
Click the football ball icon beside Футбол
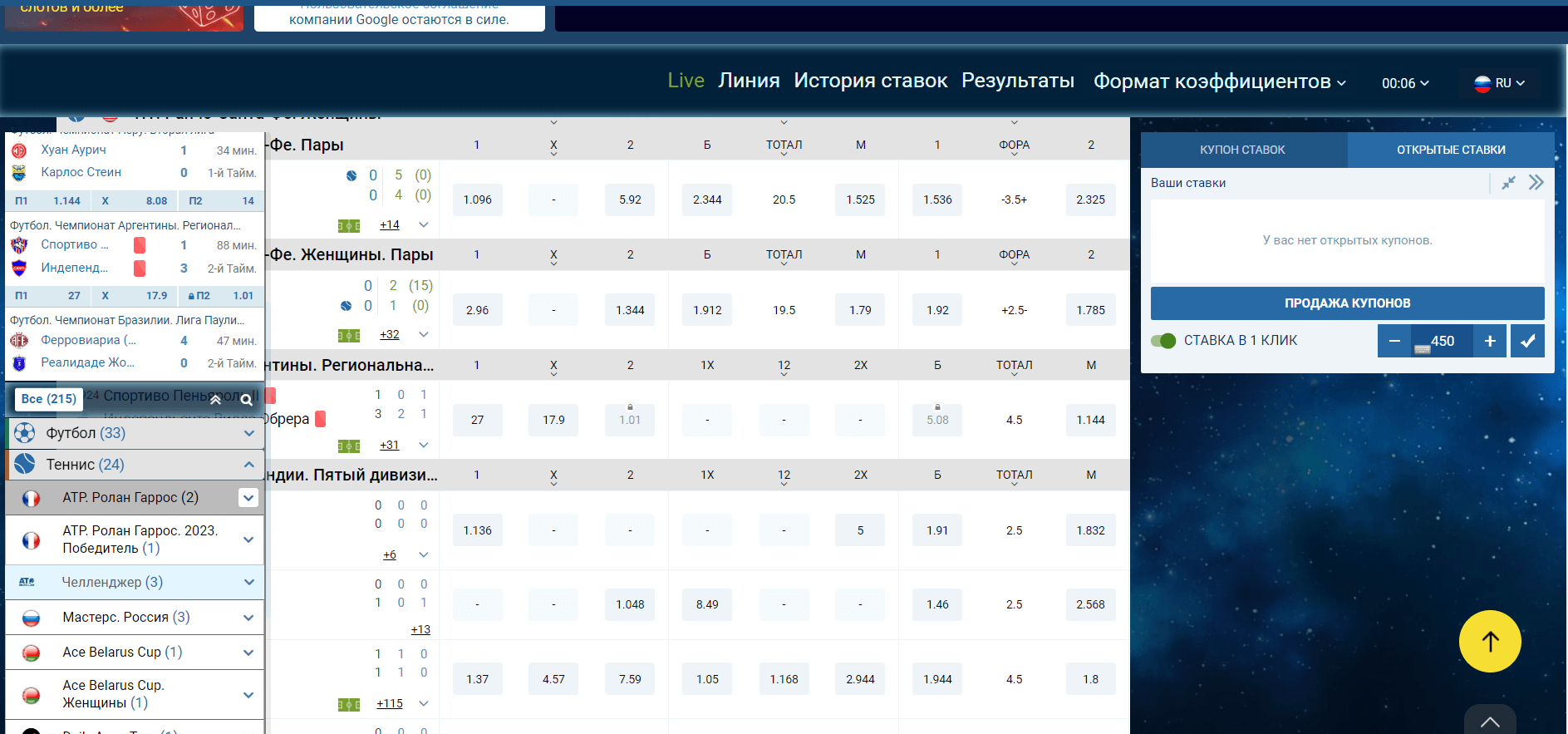click(x=25, y=433)
